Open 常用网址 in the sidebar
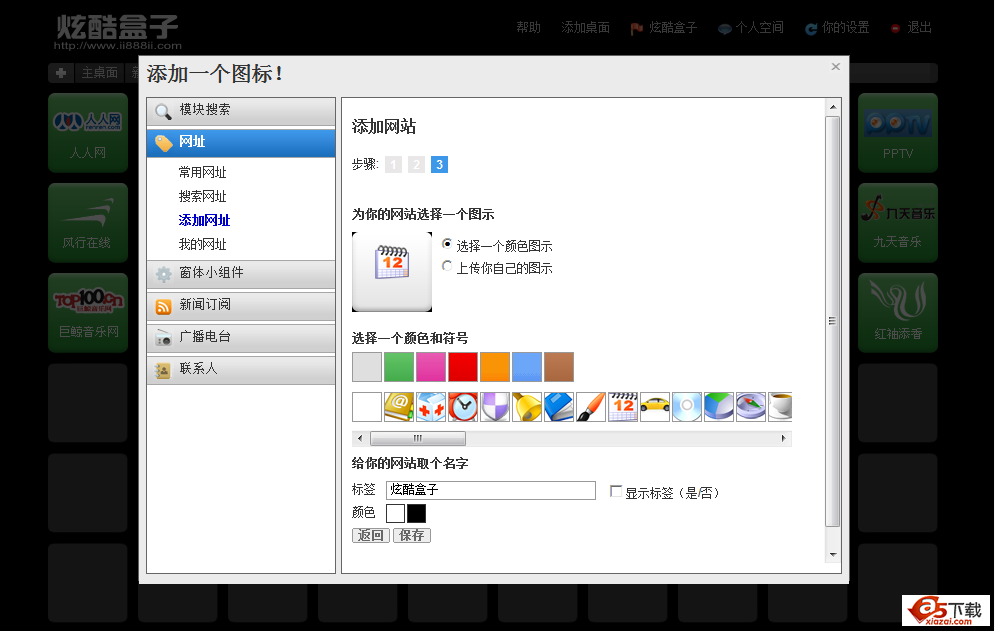Viewport: 995px width, 631px height. pos(202,172)
